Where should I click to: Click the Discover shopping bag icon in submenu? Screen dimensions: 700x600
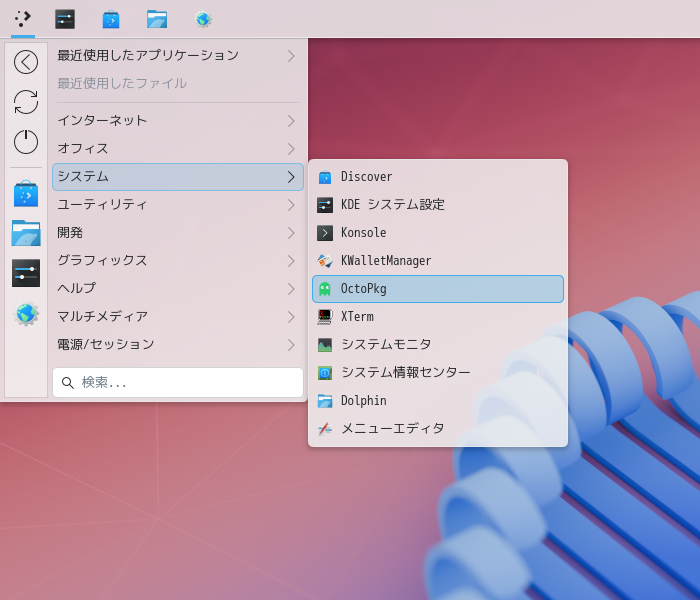(x=325, y=177)
